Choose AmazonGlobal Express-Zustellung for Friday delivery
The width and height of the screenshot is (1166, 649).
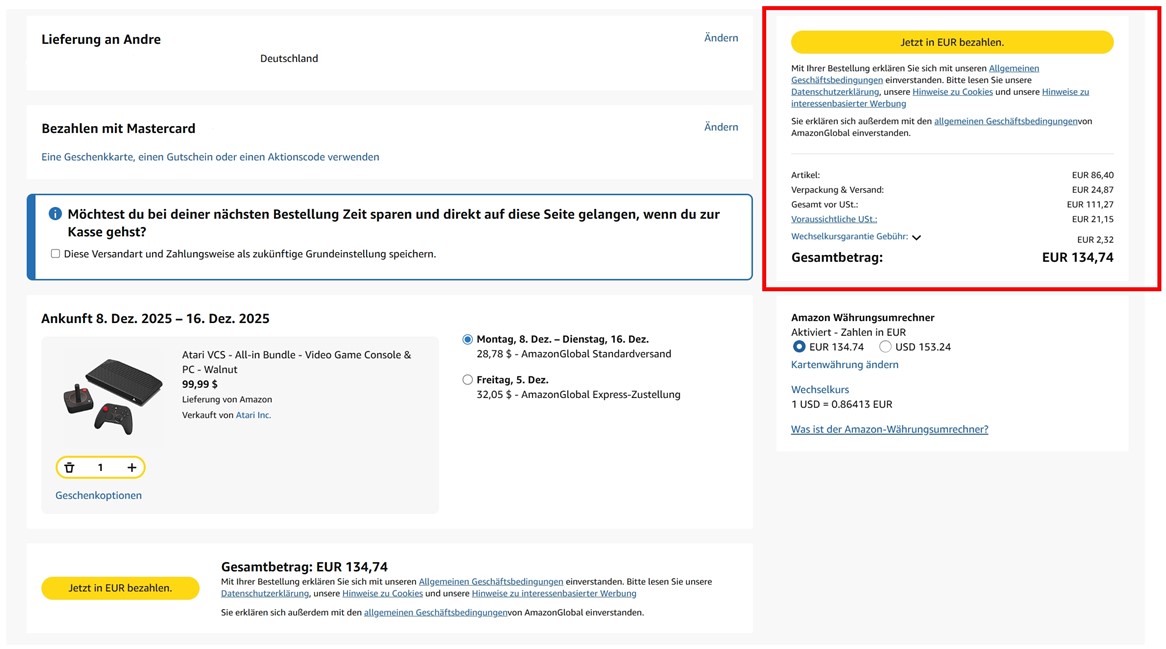467,380
